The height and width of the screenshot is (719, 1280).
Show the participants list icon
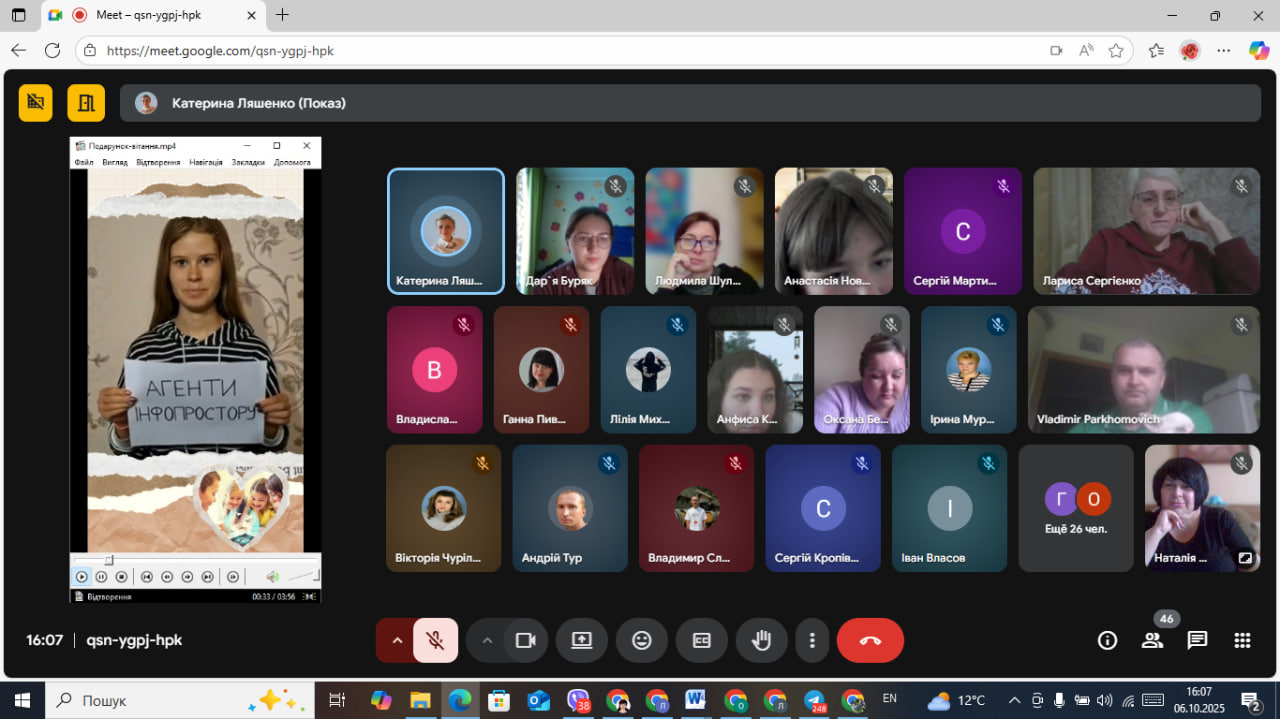(1152, 641)
